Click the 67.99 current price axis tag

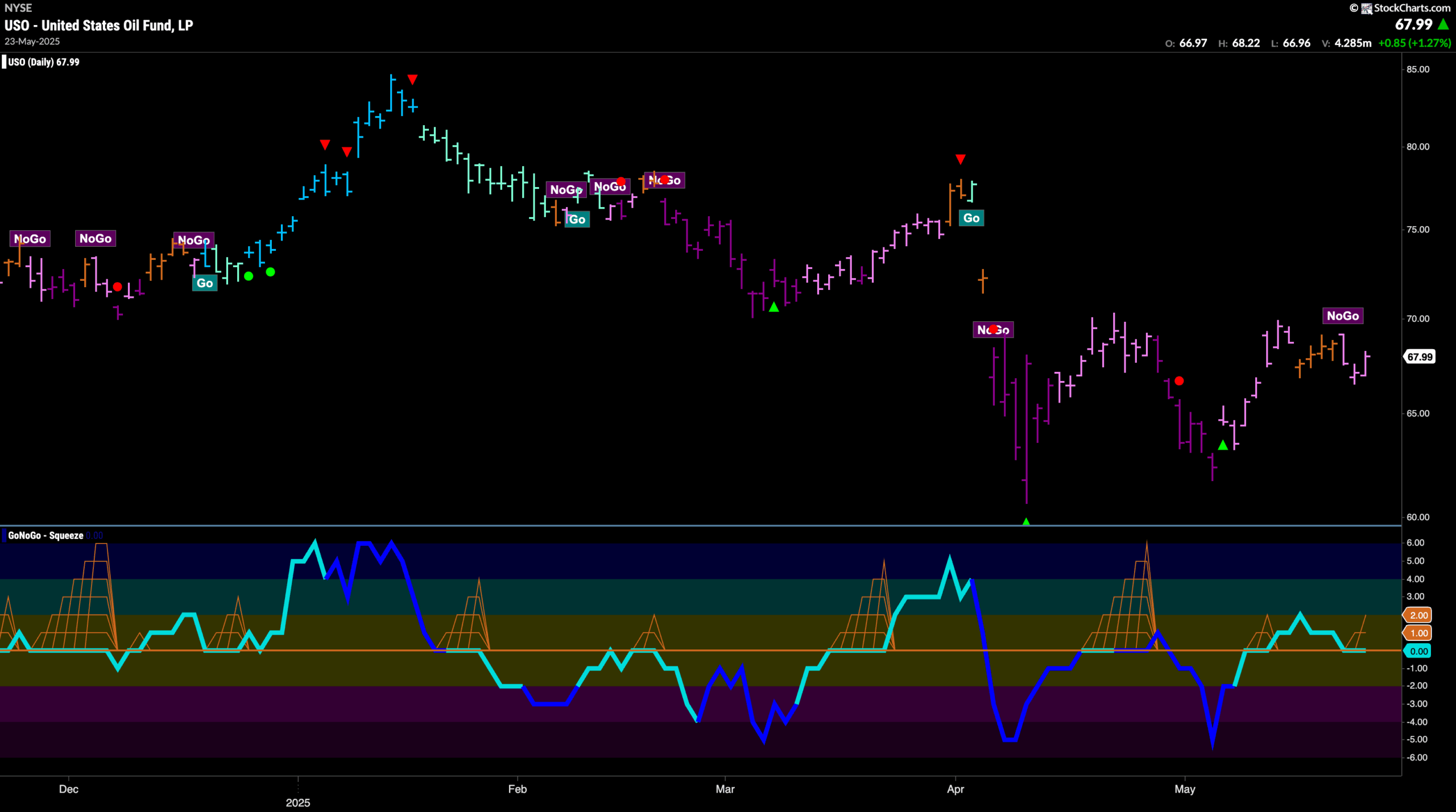(x=1420, y=357)
